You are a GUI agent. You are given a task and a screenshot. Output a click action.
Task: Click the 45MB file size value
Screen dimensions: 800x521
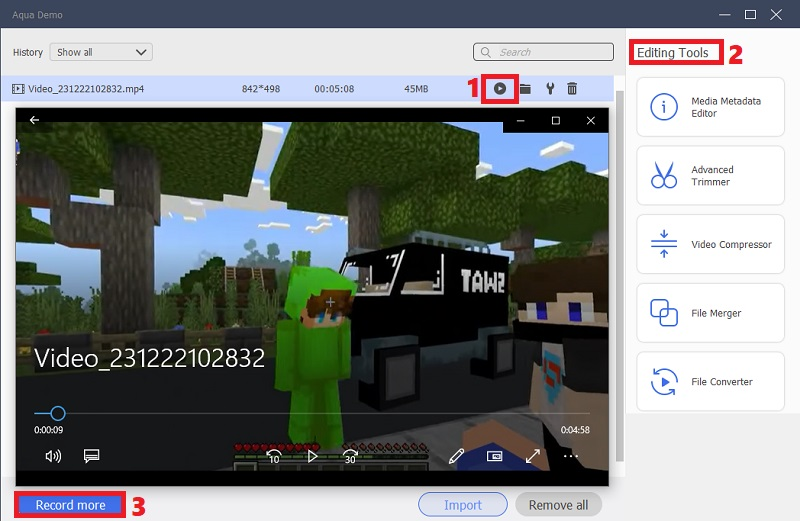point(416,89)
